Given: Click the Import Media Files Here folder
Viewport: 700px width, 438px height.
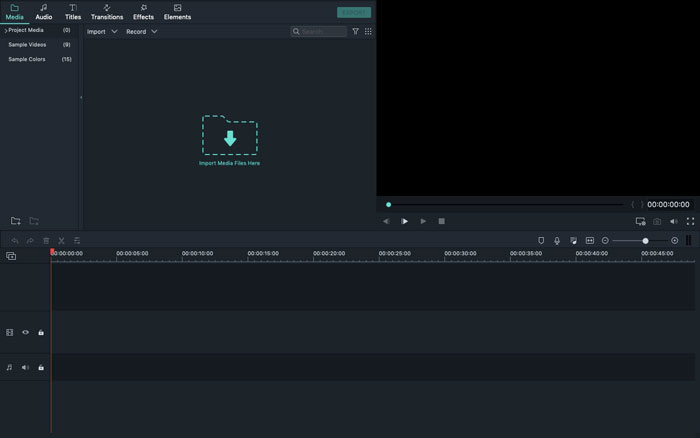Looking at the screenshot, I should pos(230,135).
